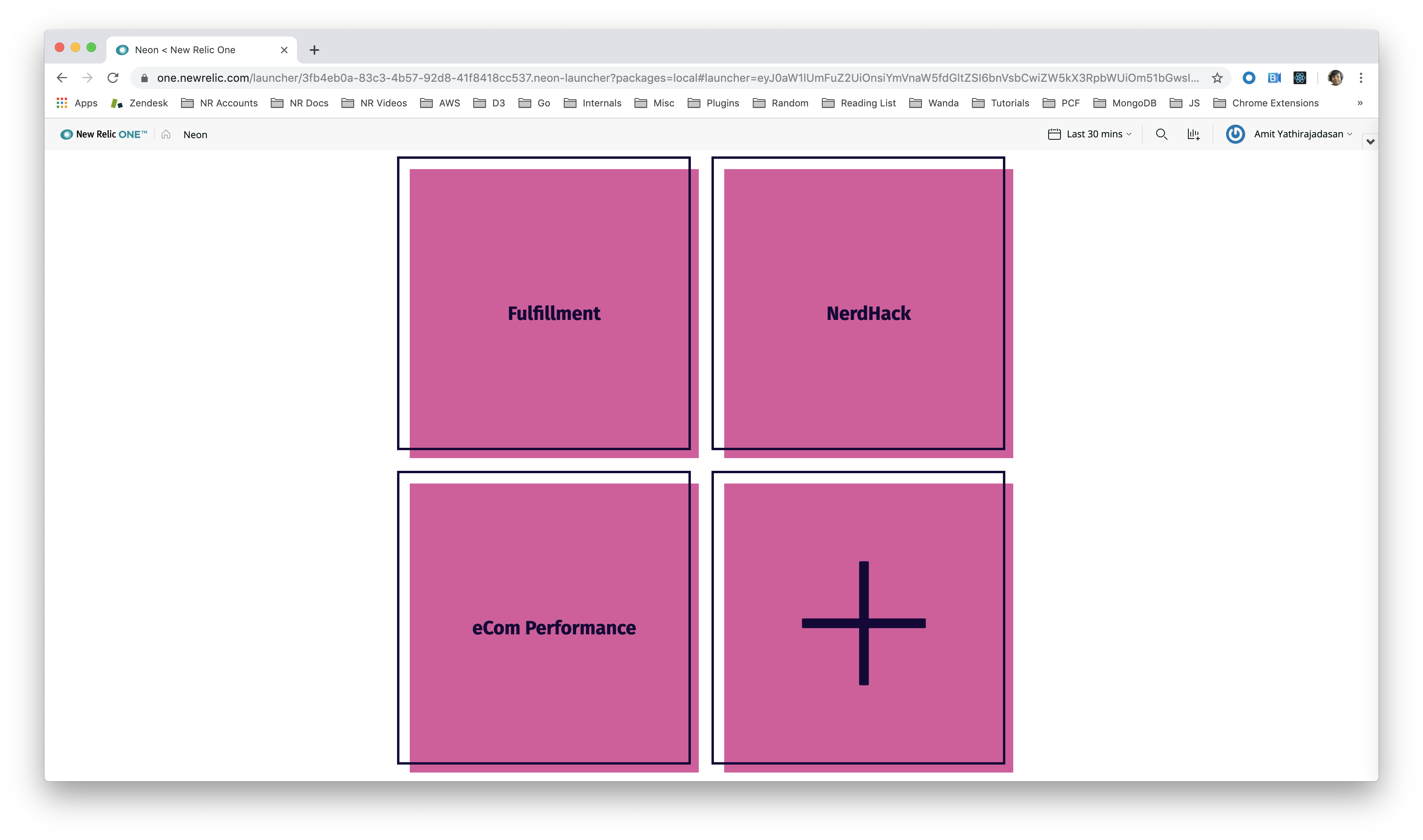Screen dimensions: 1423x840
Task: Open the eCom Performance board tile
Action: pyautogui.click(x=553, y=627)
